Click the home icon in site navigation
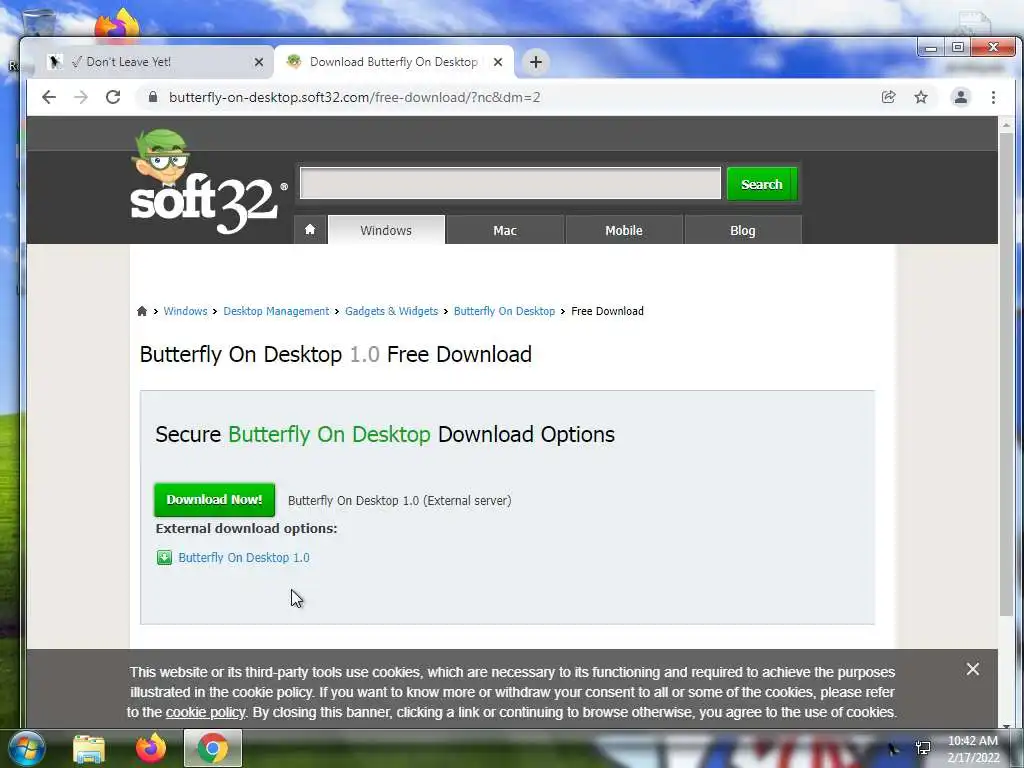Image resolution: width=1024 pixels, height=768 pixels. coord(310,230)
